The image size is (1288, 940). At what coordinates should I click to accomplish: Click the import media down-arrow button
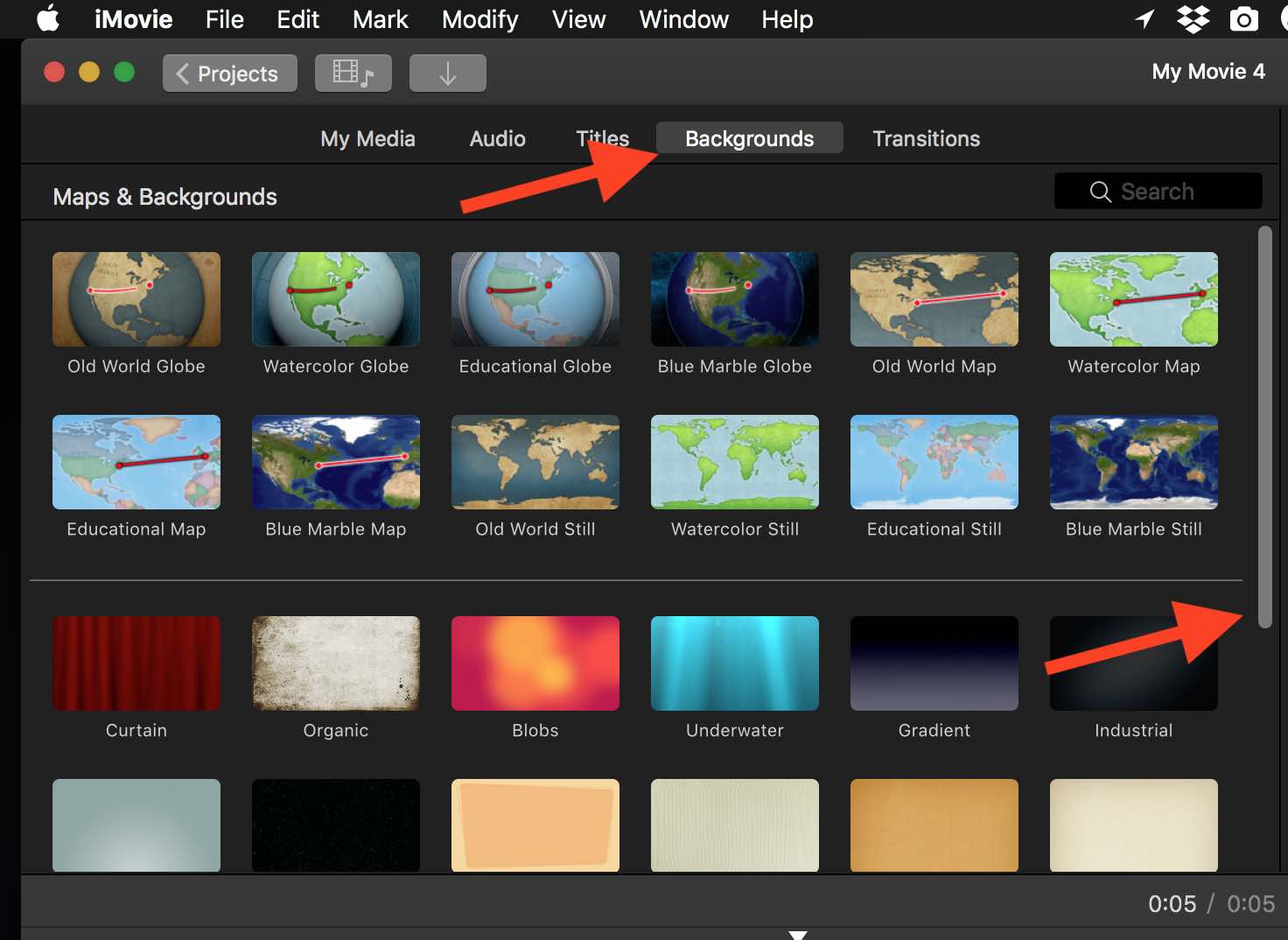447,74
